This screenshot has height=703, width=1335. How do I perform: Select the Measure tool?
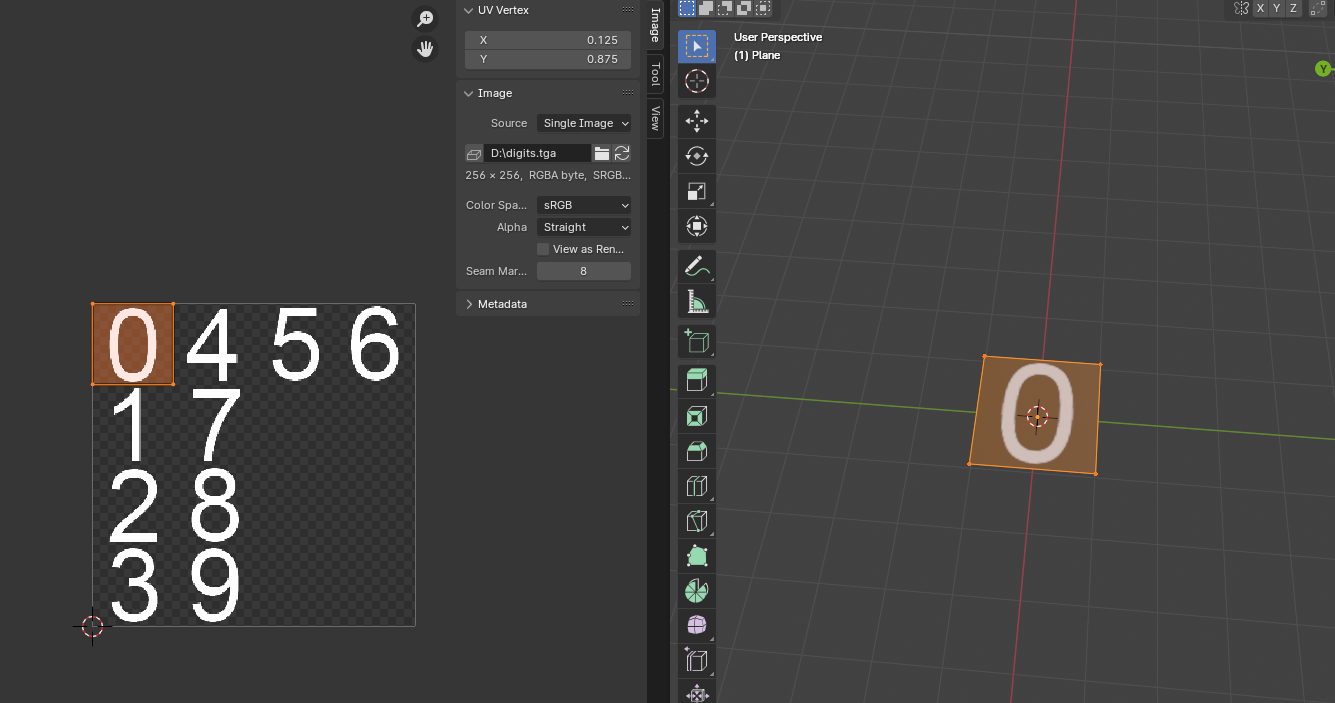(x=697, y=300)
